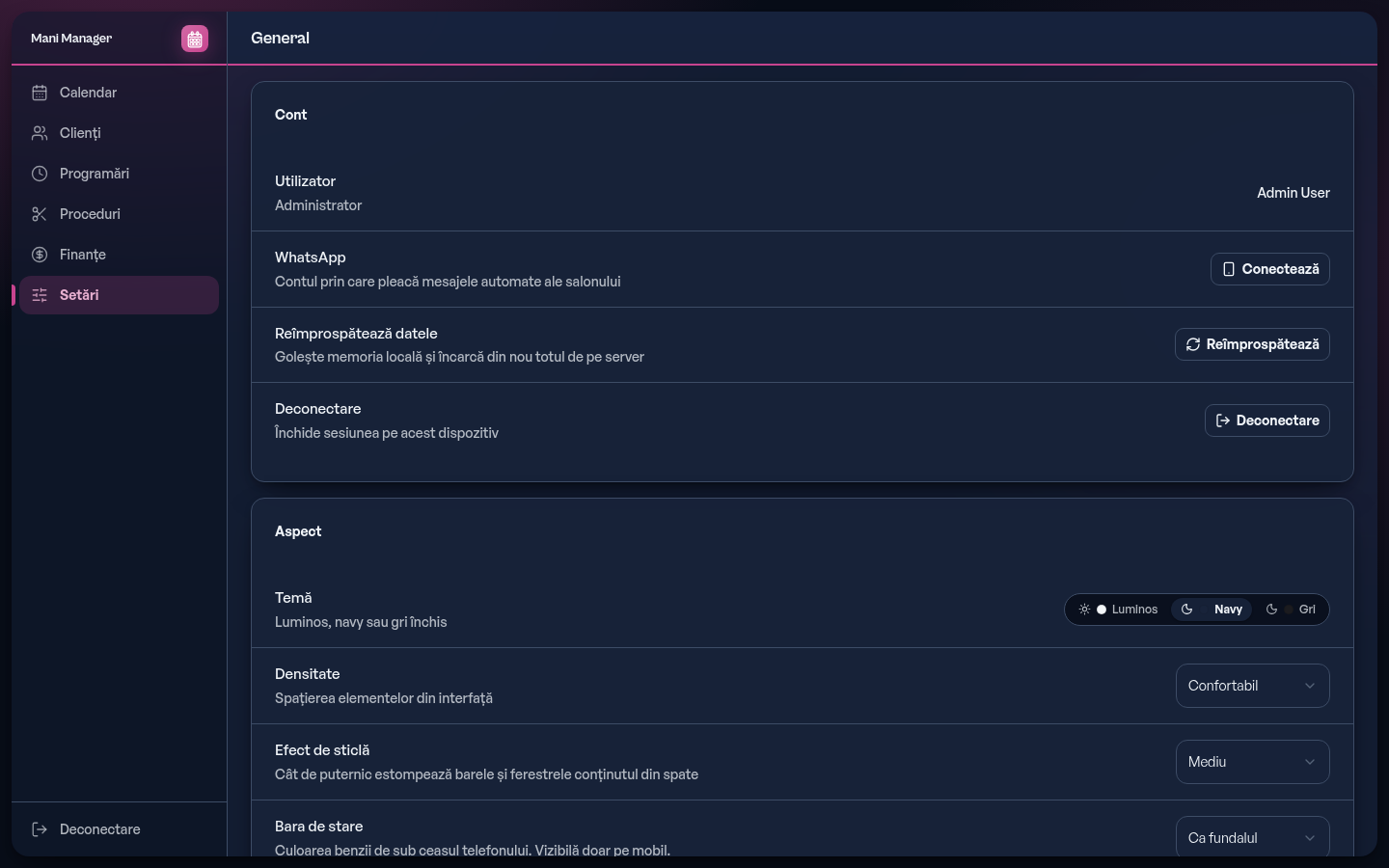Select the Navy theme option
This screenshot has width=1389, height=868.
1212,610
